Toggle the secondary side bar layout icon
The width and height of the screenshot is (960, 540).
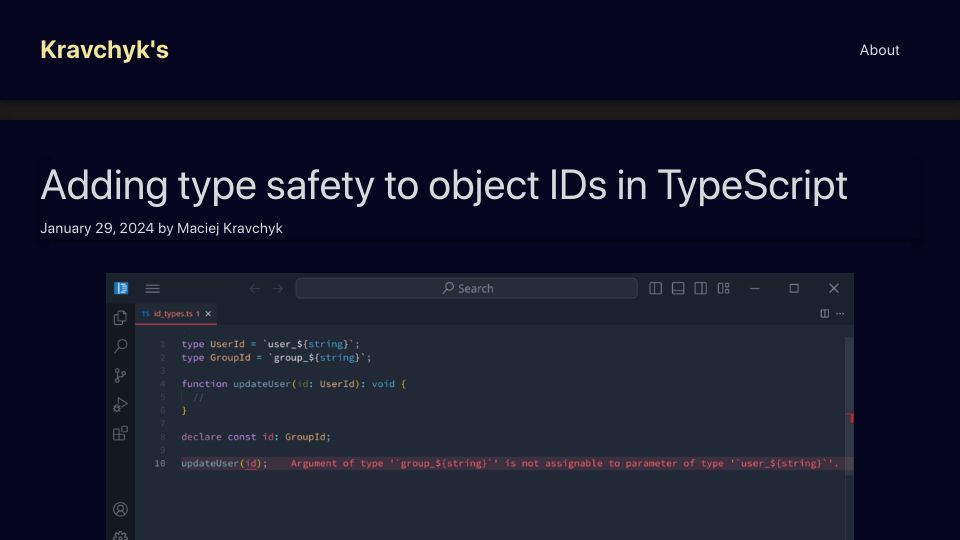pos(700,288)
